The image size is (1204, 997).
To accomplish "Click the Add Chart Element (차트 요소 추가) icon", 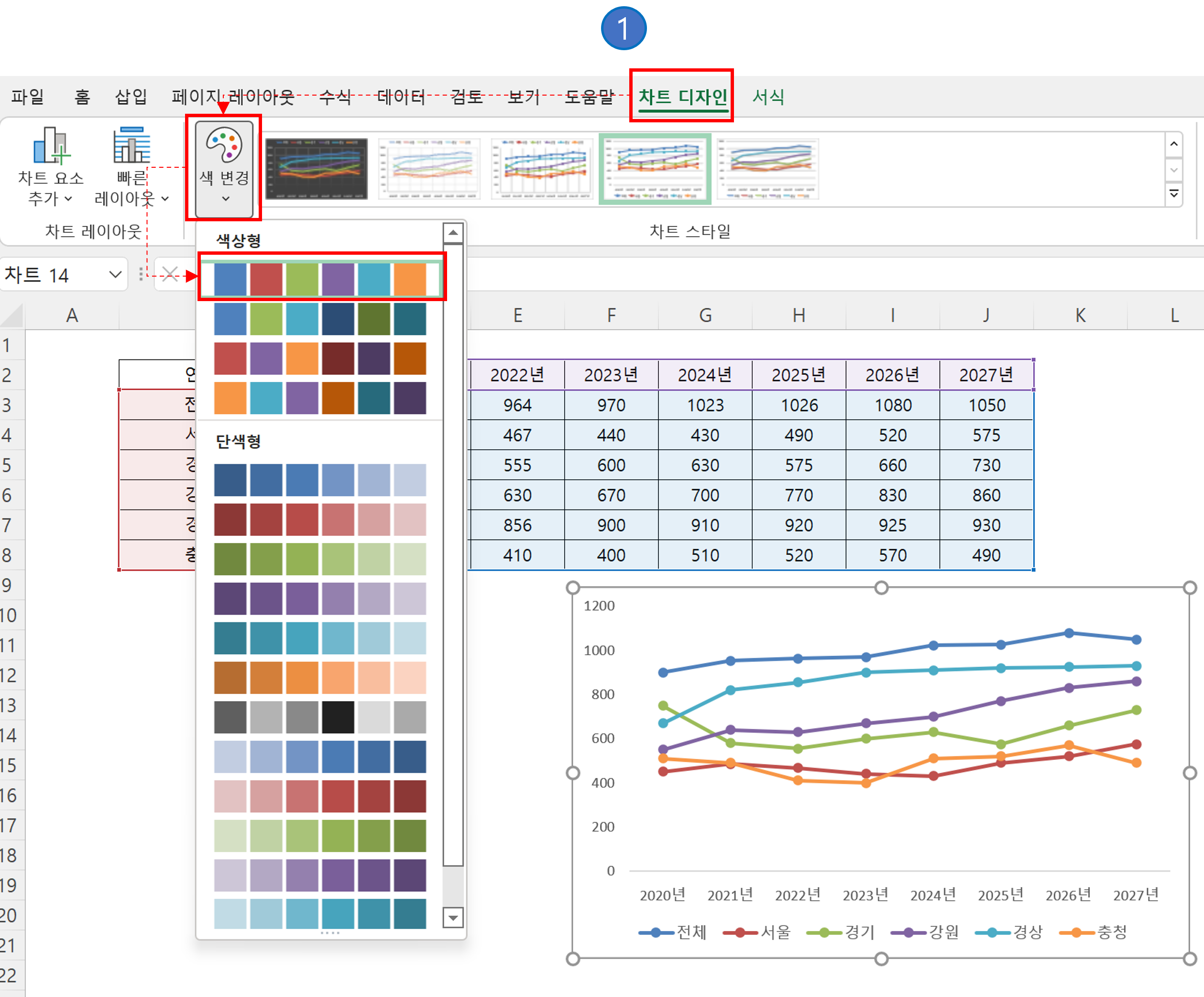I will pyautogui.click(x=51, y=146).
